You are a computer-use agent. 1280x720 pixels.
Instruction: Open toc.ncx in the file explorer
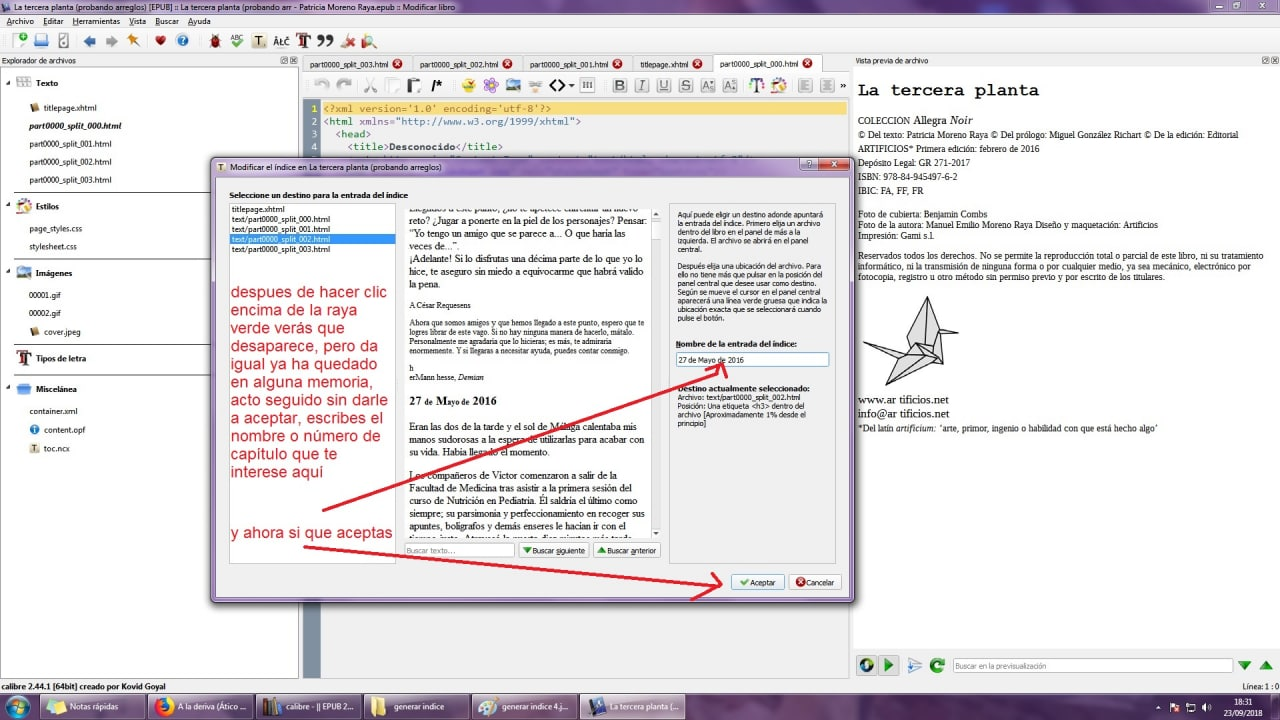point(56,449)
